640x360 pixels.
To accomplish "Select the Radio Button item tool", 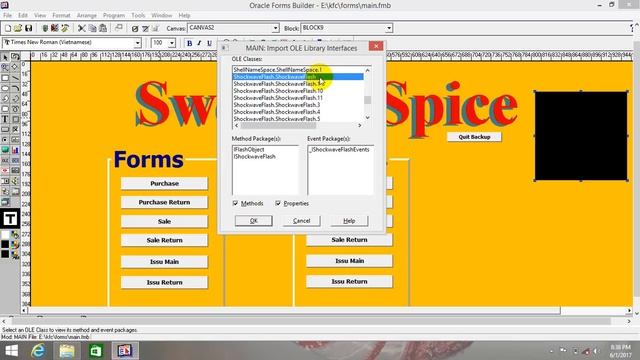I will tap(5, 140).
